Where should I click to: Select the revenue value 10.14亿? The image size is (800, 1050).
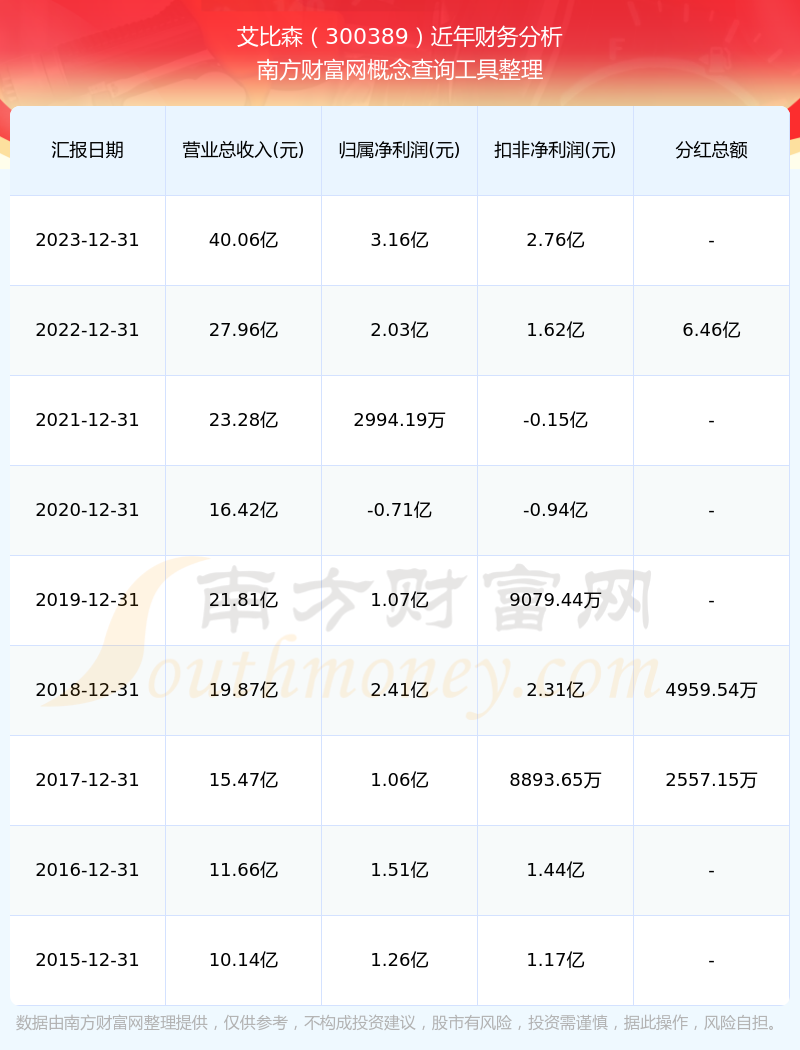tap(243, 960)
